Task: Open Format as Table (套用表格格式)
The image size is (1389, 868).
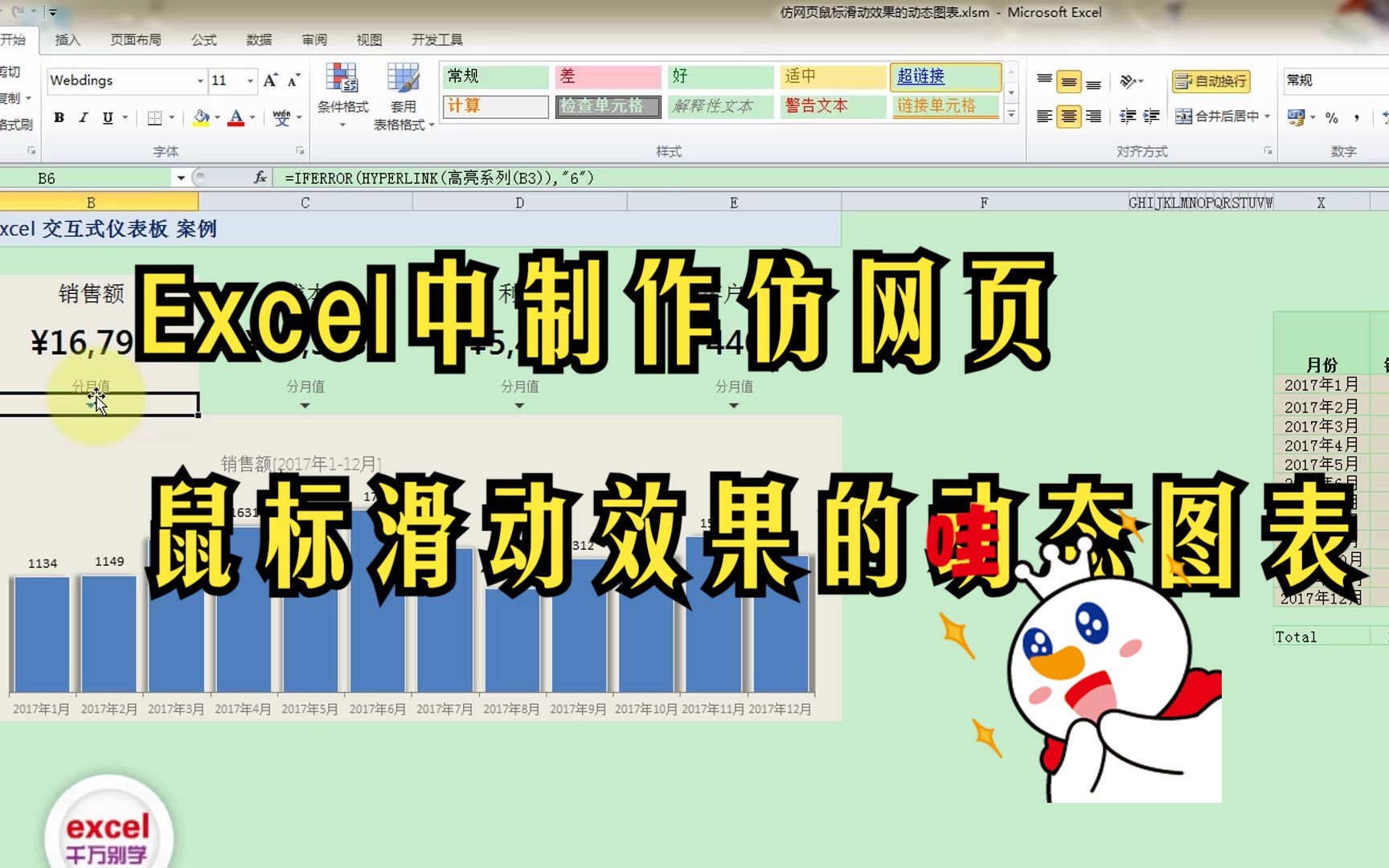Action: pyautogui.click(x=404, y=96)
